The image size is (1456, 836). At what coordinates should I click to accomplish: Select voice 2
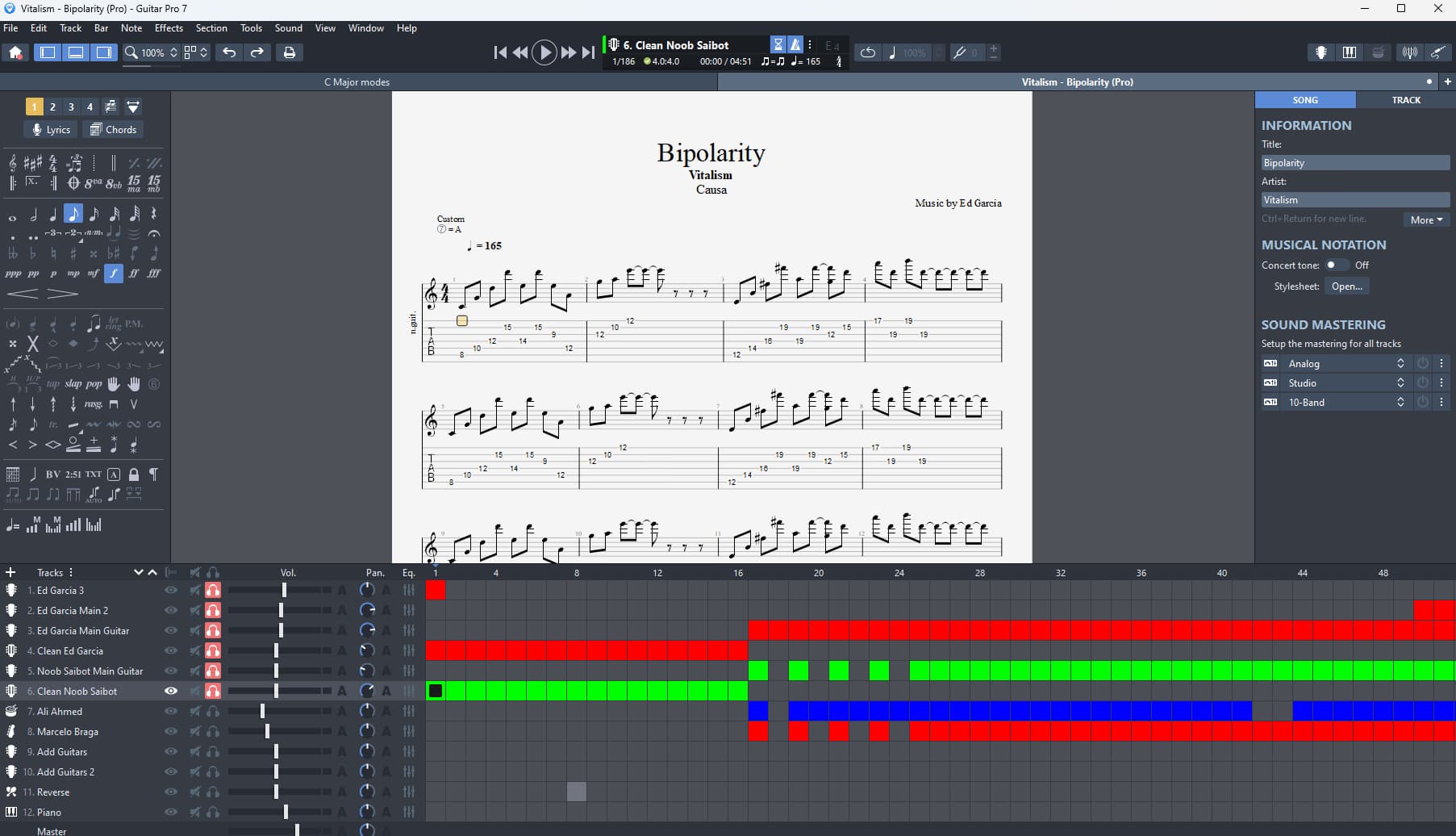(52, 107)
